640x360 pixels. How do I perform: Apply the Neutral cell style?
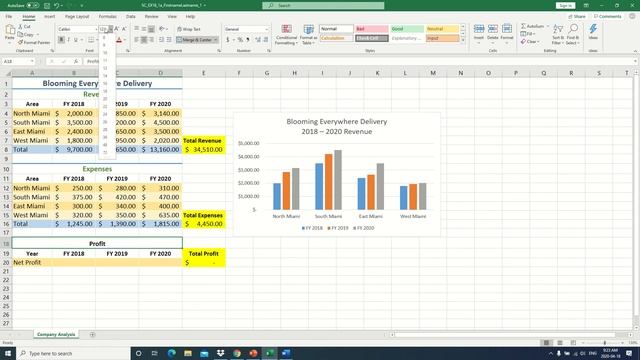tap(442, 29)
